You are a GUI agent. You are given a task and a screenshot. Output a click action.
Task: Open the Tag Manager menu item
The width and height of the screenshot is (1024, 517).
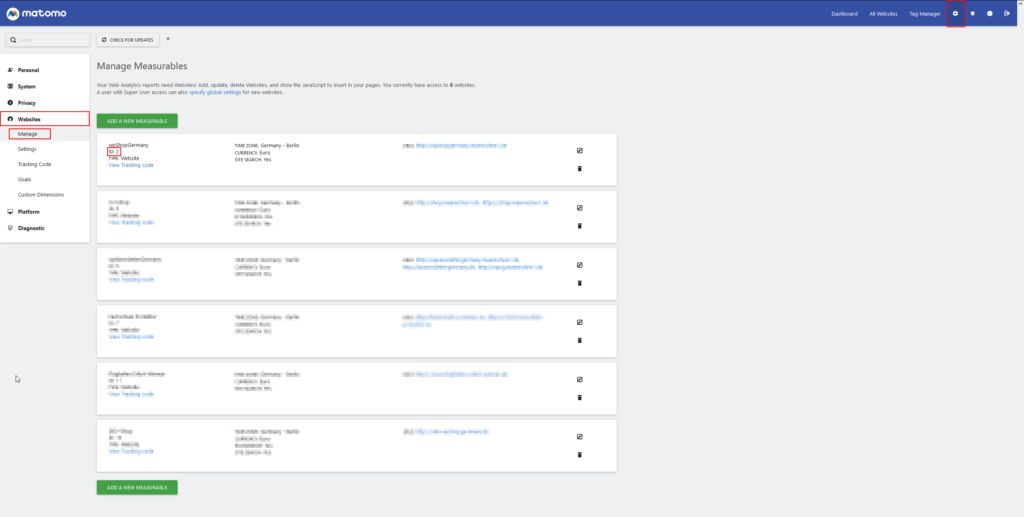point(925,14)
